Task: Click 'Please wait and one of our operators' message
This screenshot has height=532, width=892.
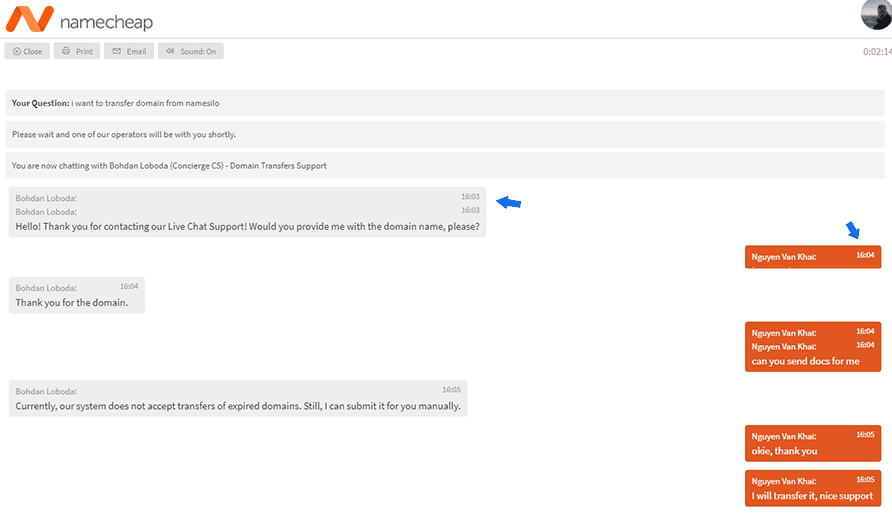Action: tap(445, 134)
